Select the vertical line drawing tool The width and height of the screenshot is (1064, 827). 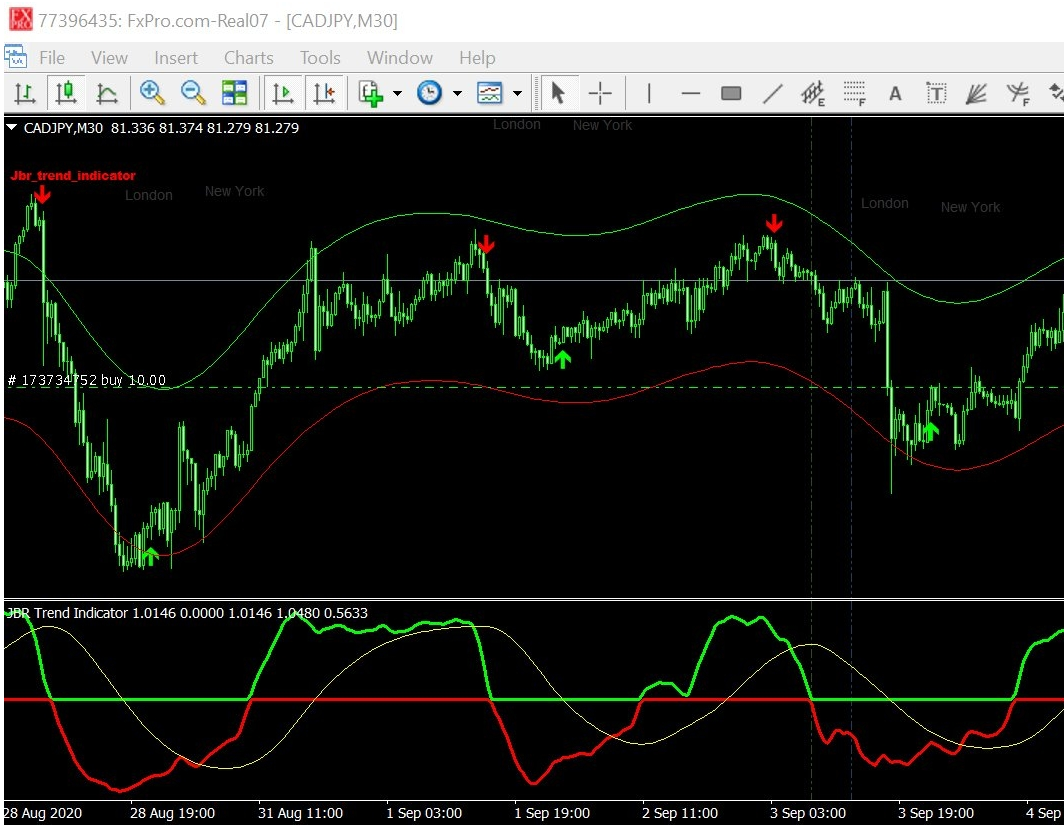(649, 94)
